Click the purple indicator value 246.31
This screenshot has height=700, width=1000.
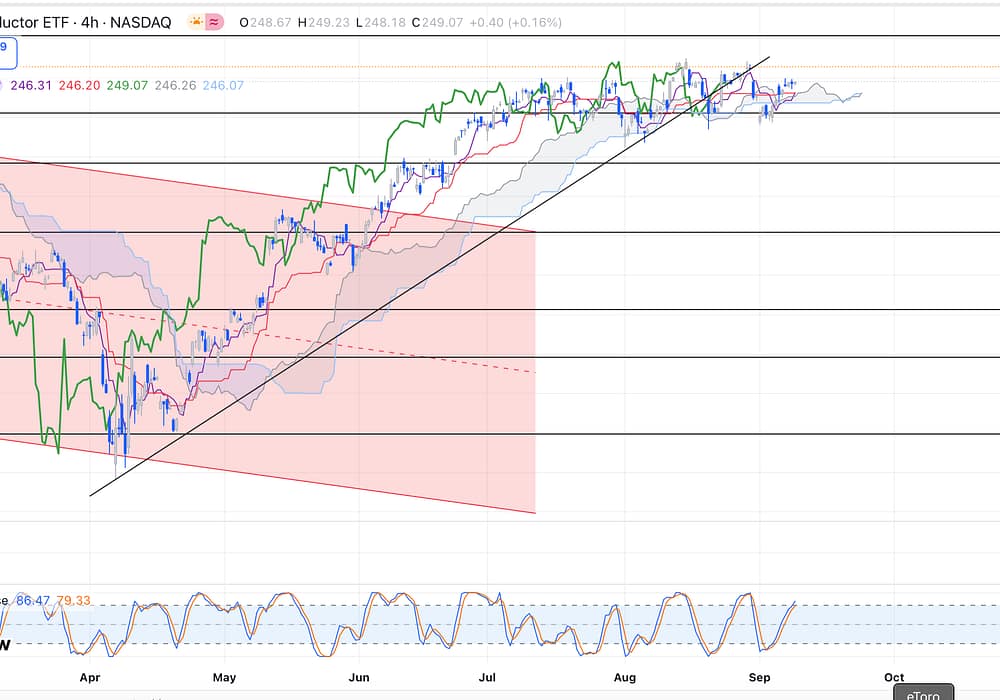tap(30, 86)
